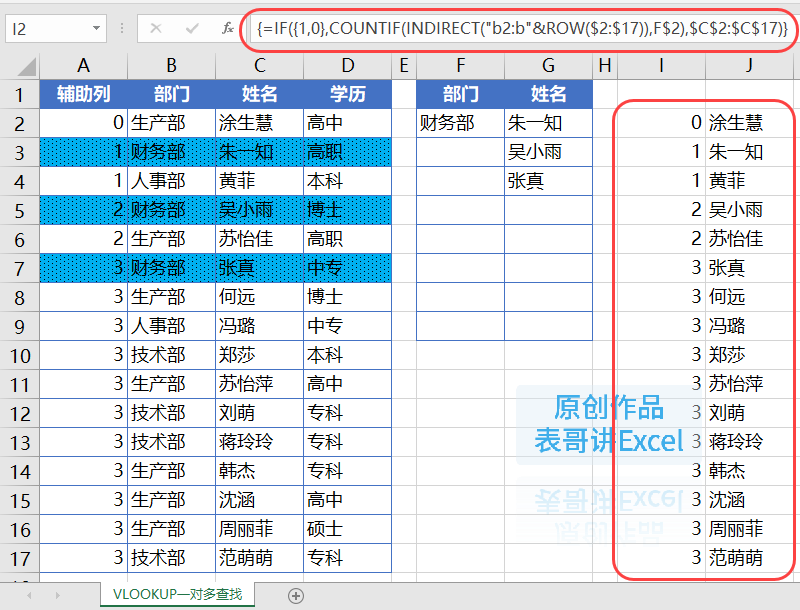Select column I header
The height and width of the screenshot is (610, 800).
click(662, 66)
